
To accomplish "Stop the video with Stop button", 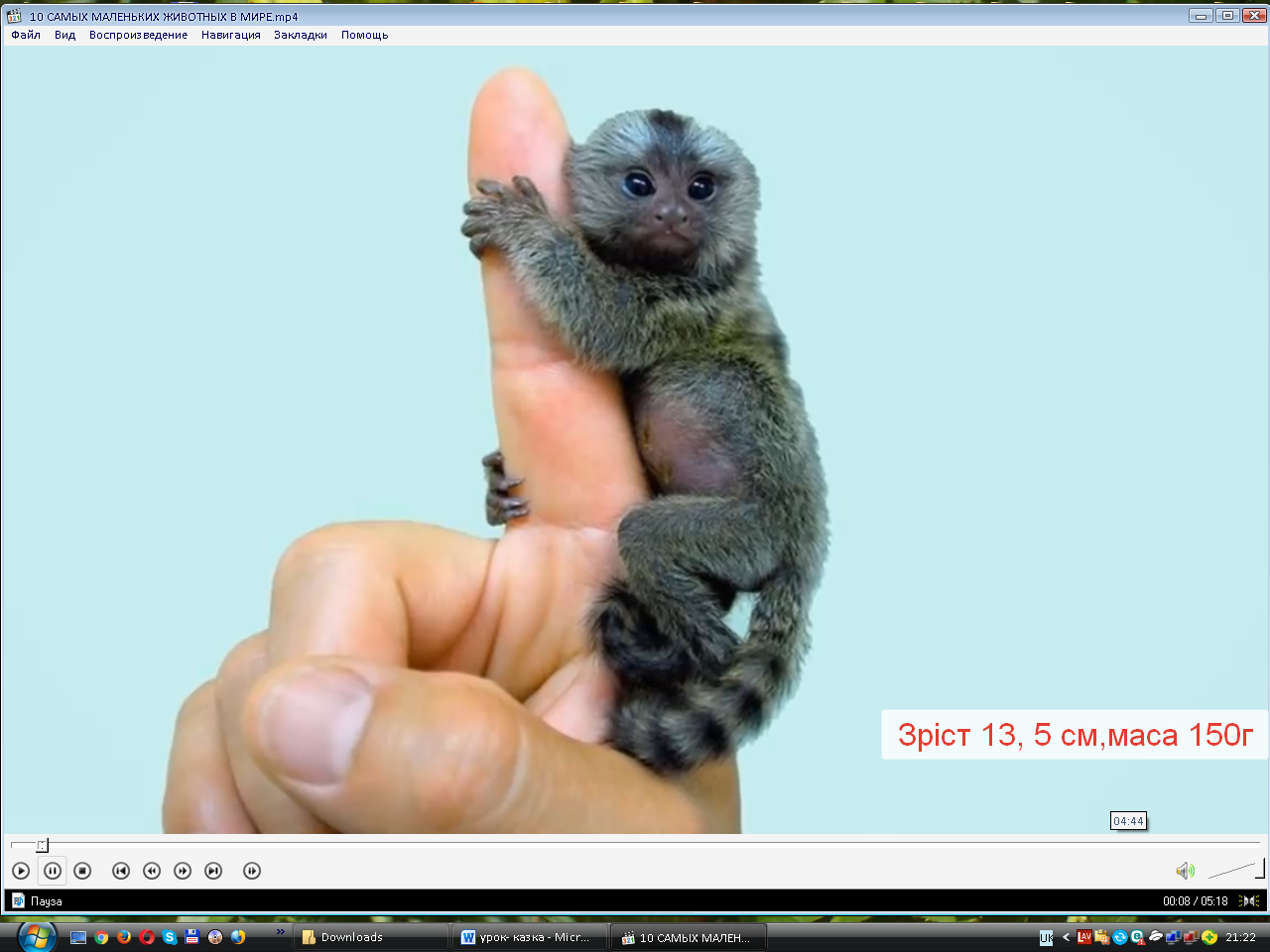I will tap(83, 871).
